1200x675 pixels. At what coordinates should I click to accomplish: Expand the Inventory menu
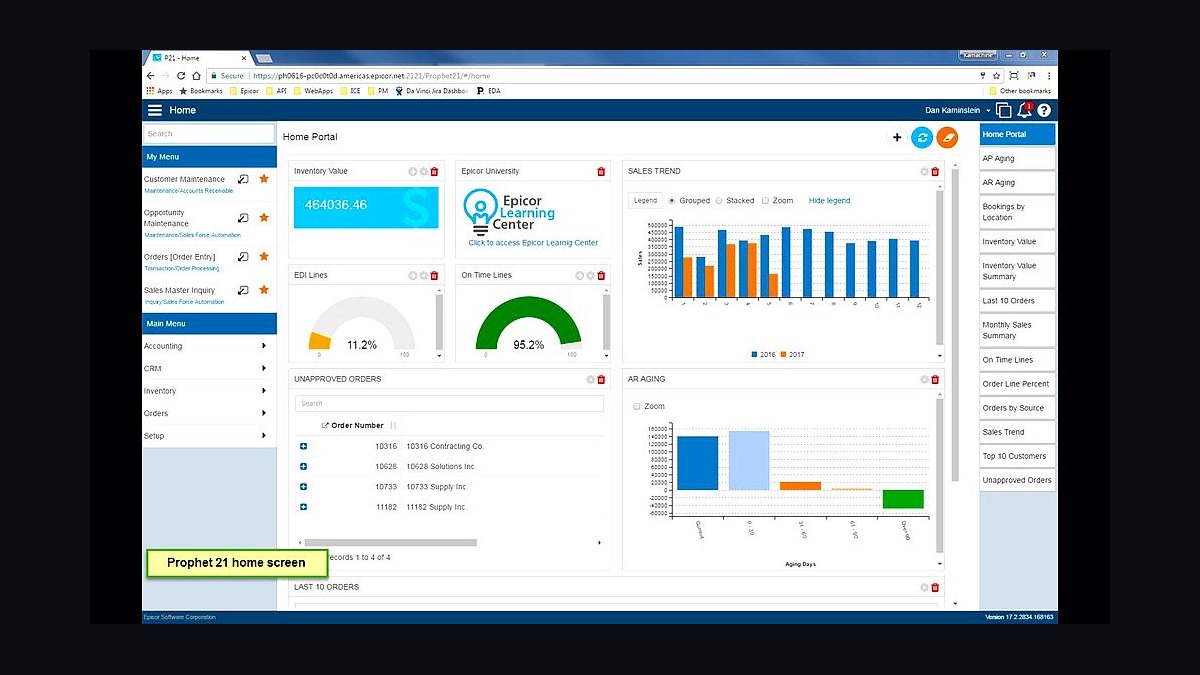tap(209, 391)
